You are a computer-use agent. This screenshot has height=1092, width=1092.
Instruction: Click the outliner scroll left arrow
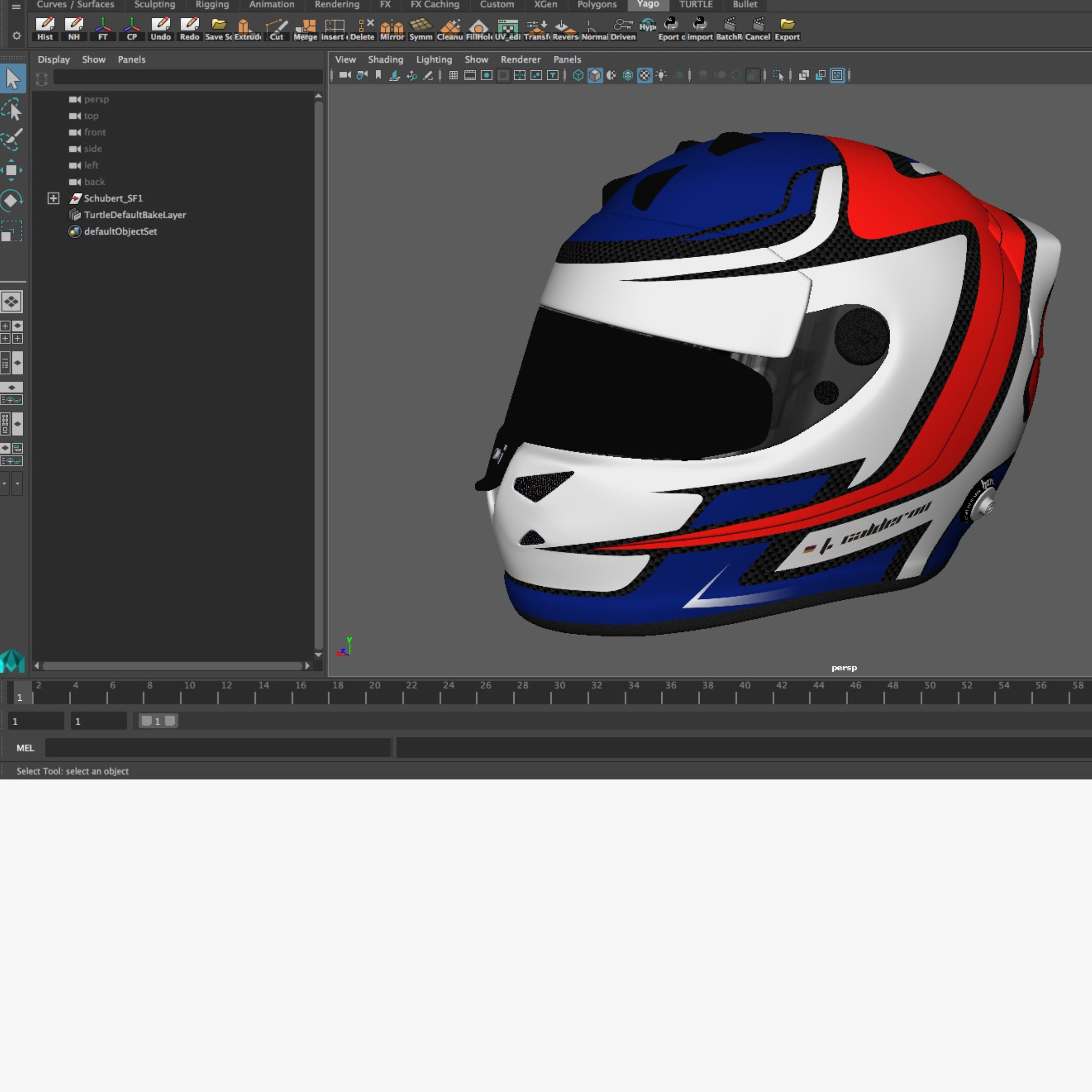click(37, 666)
